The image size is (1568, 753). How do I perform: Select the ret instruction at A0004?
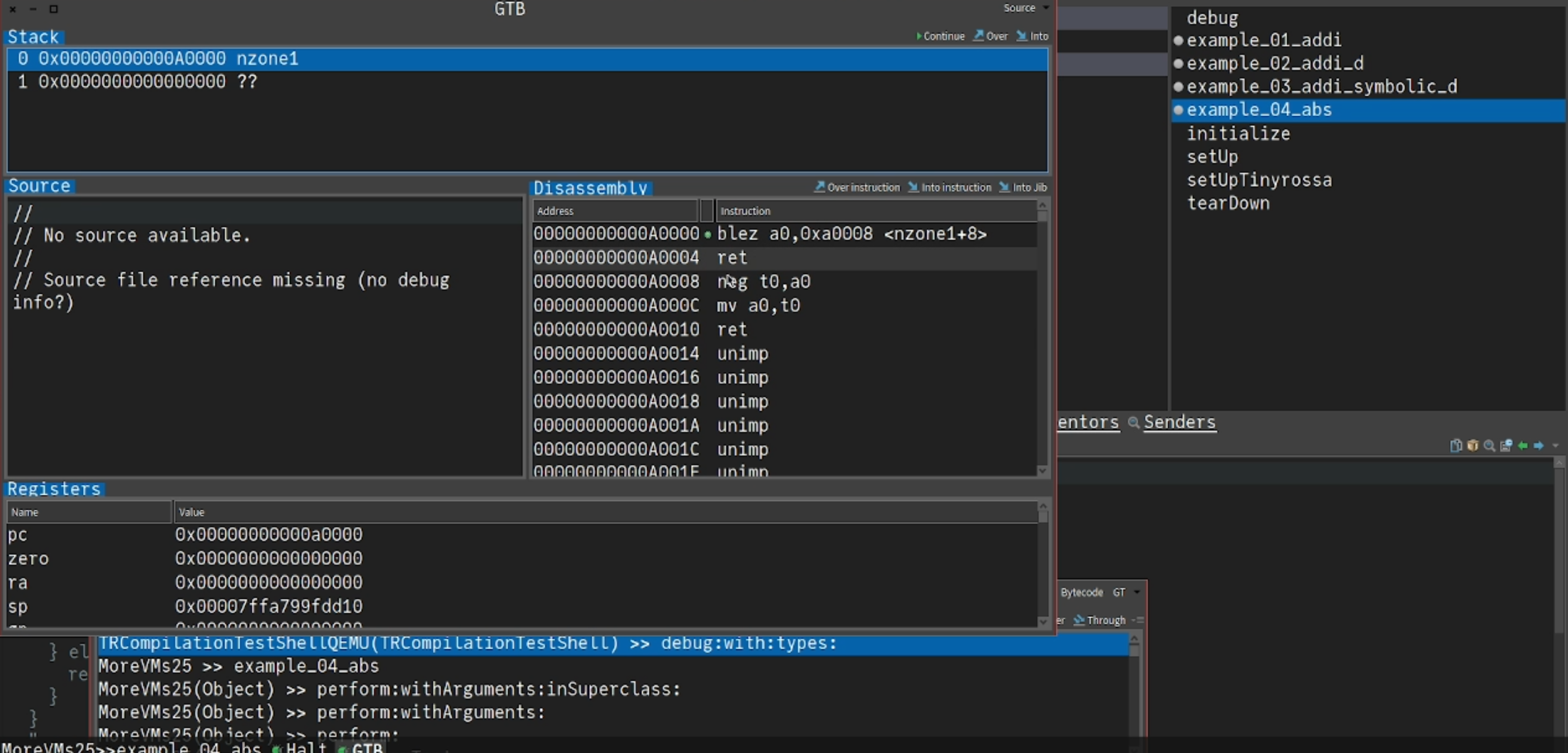[x=784, y=258]
